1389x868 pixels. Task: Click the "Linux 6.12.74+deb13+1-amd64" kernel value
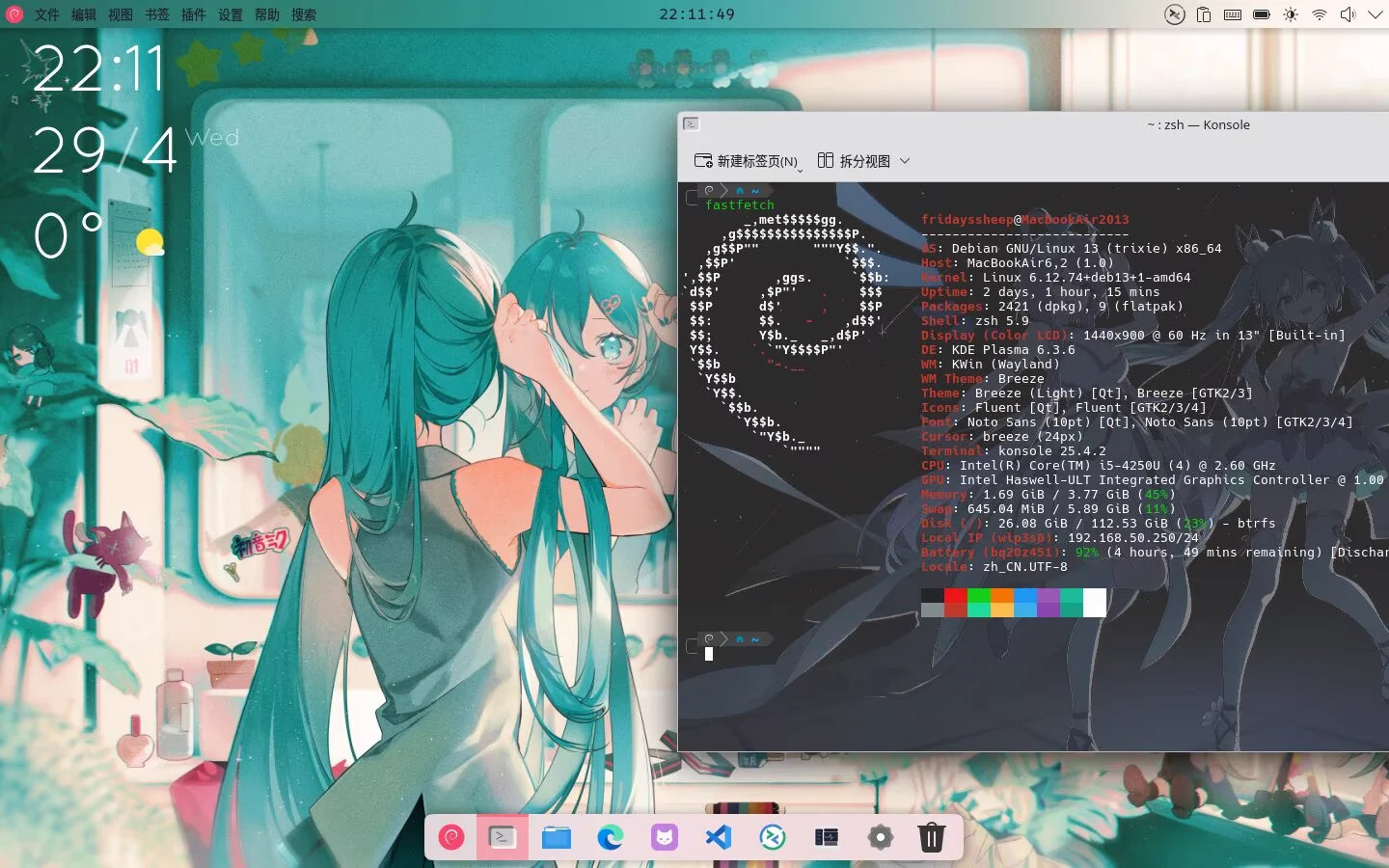(1087, 277)
